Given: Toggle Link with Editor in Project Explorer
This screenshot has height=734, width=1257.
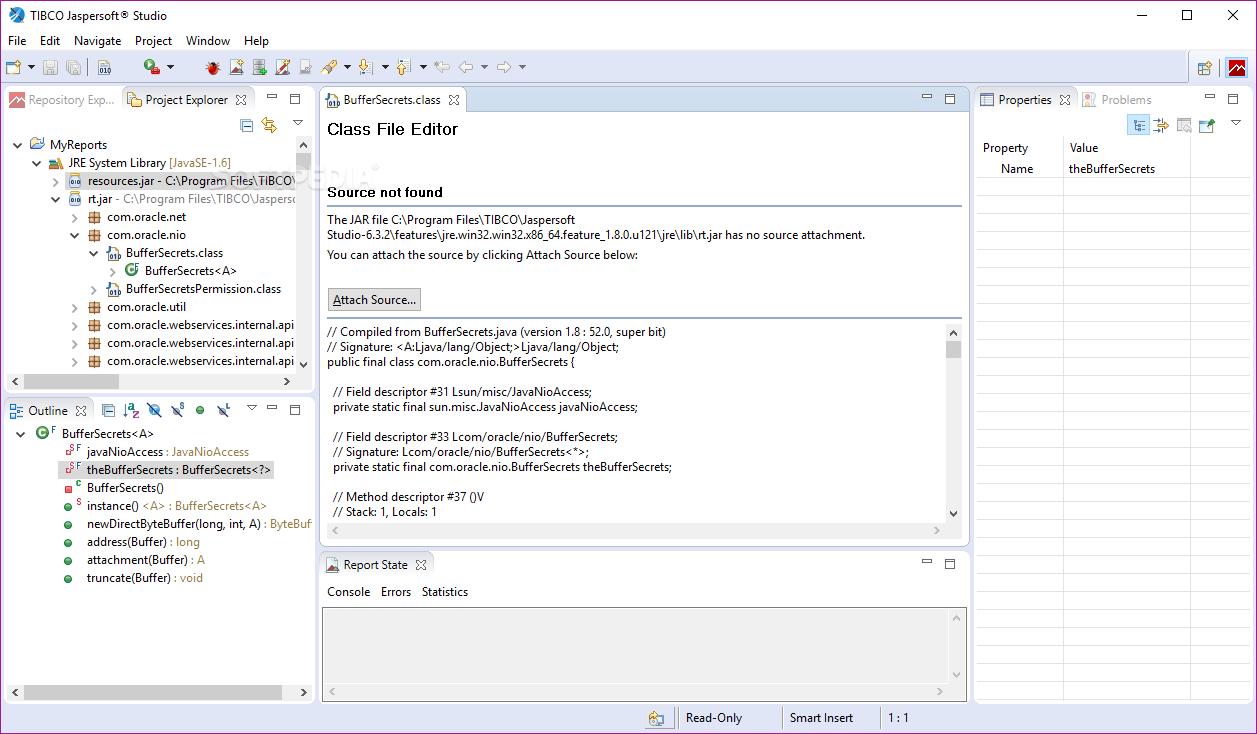Looking at the screenshot, I should (269, 125).
